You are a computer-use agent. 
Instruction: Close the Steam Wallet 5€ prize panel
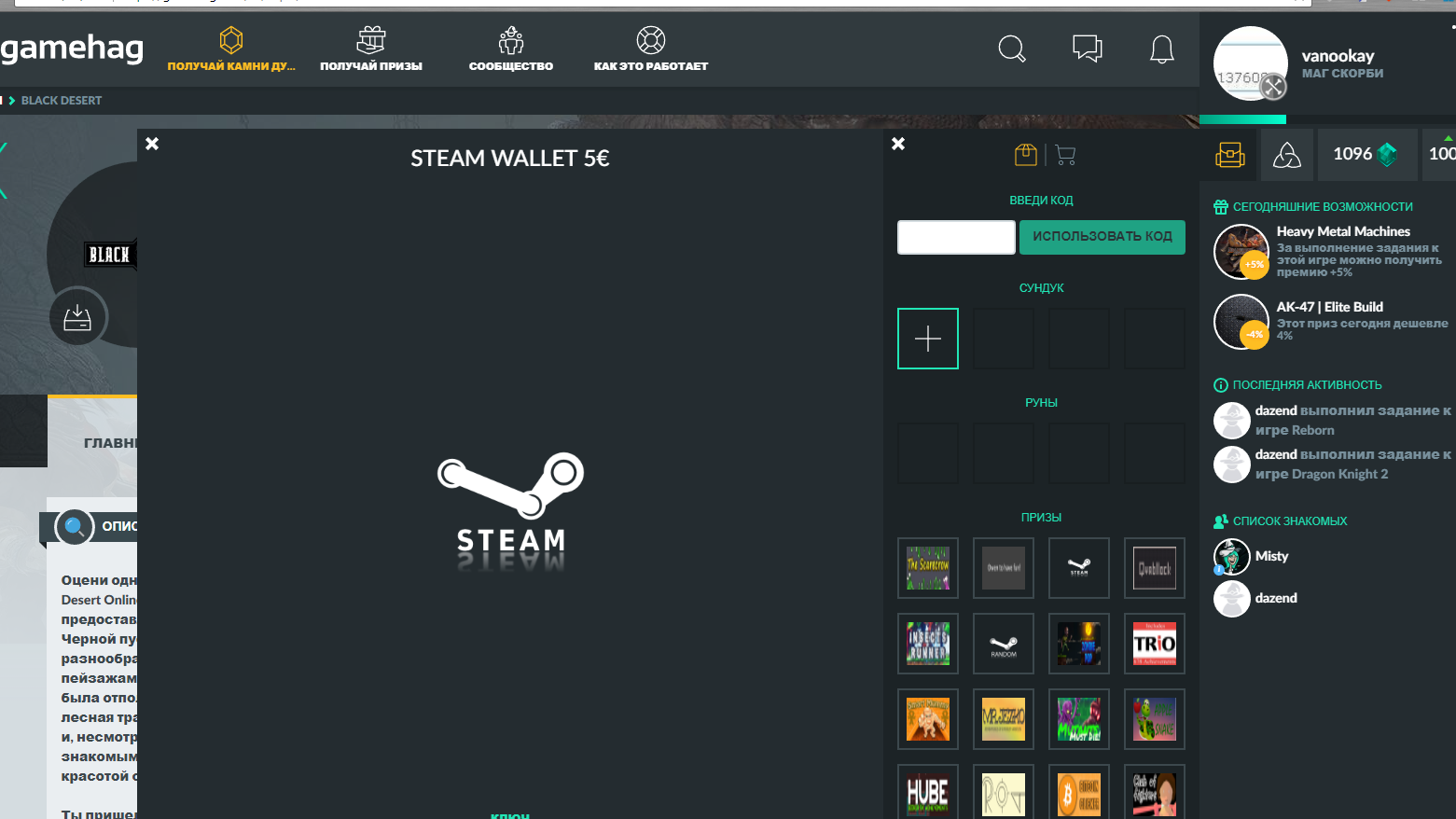coord(152,144)
